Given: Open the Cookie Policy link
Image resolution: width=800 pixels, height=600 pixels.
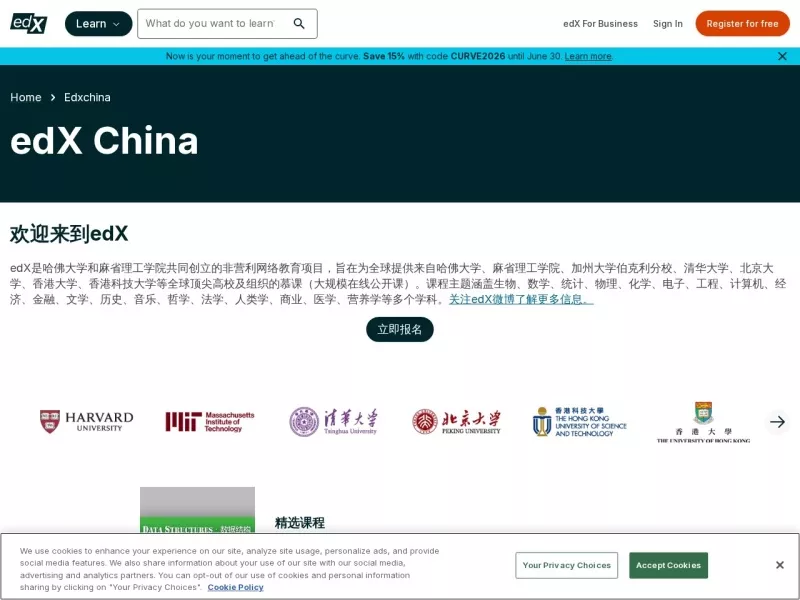Looking at the screenshot, I should (236, 587).
